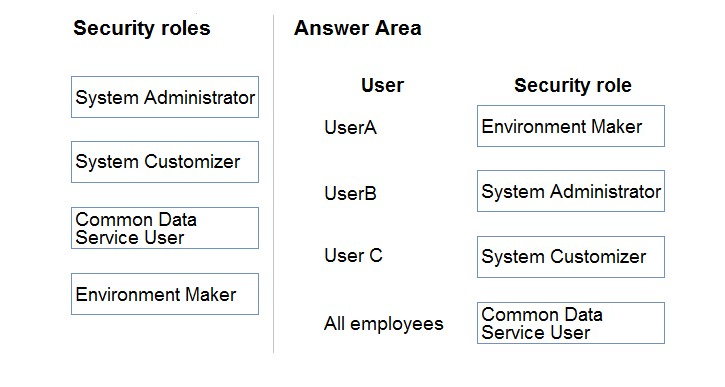
Task: Click the Security roles heading
Action: [141, 28]
